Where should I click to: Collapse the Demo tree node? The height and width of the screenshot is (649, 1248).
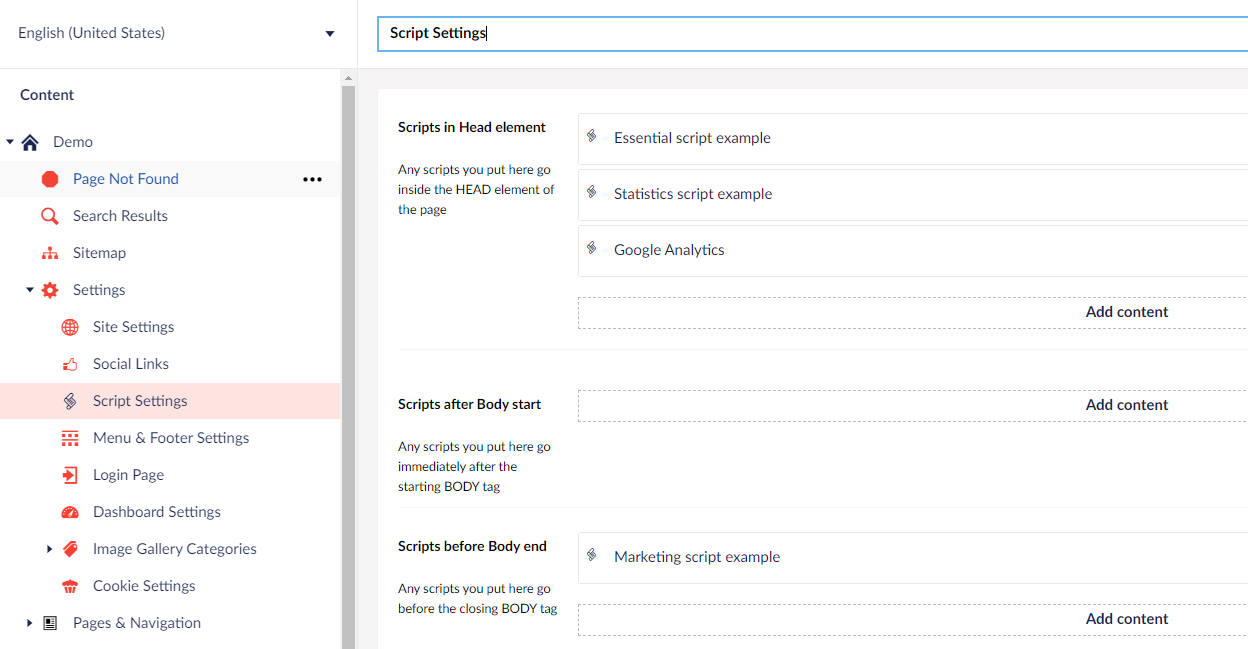pos(10,142)
